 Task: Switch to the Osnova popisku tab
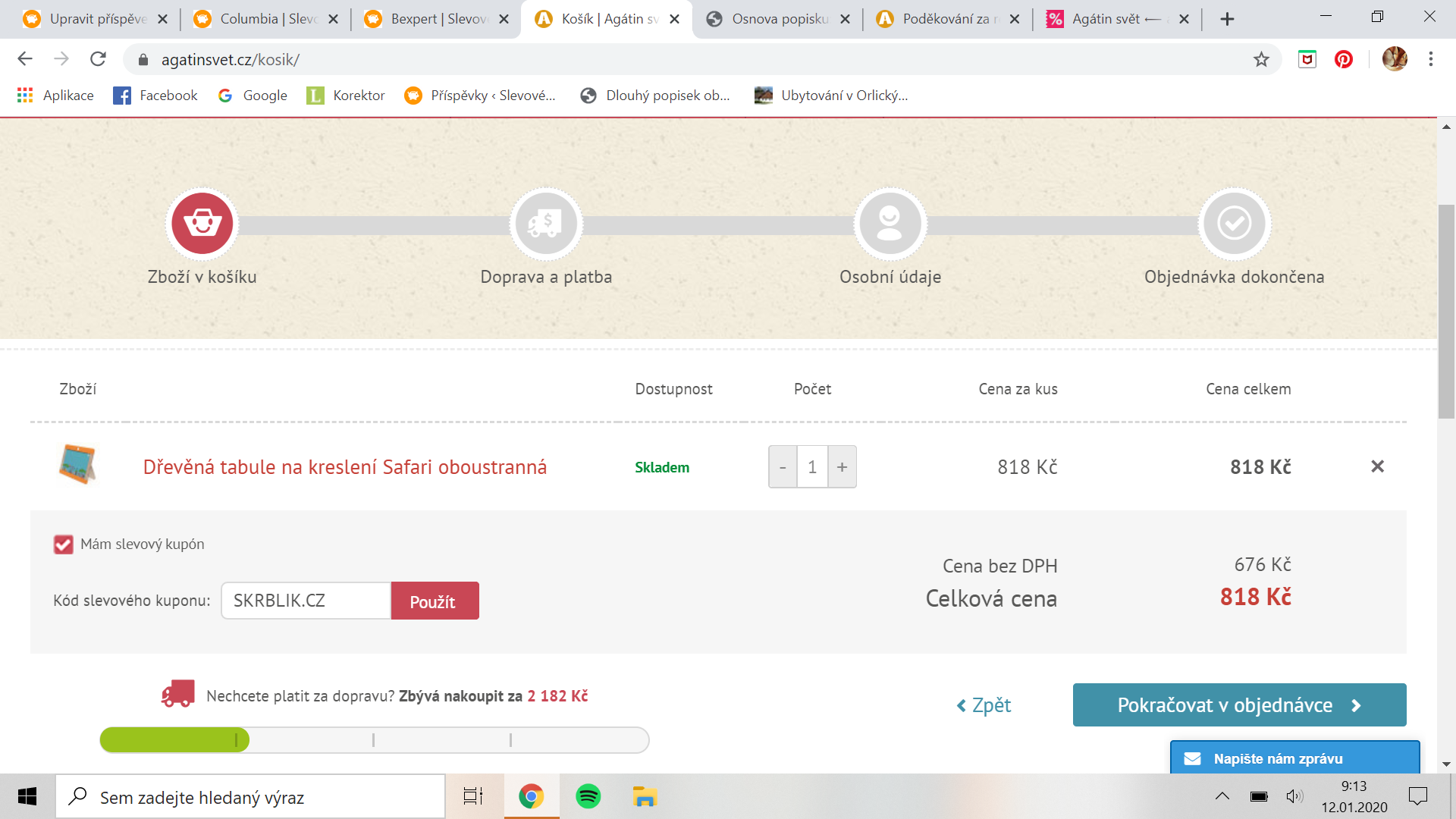[777, 19]
